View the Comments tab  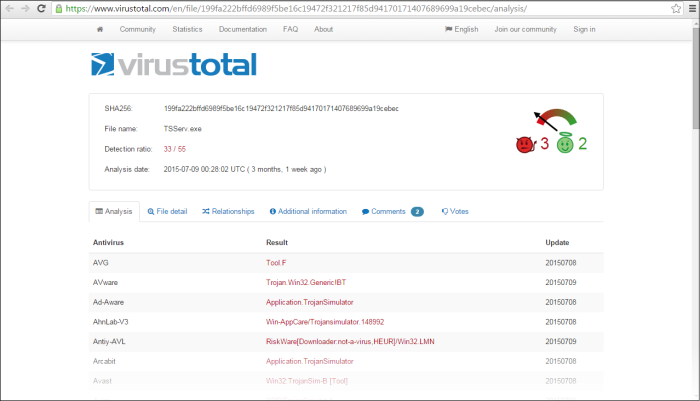coord(392,212)
